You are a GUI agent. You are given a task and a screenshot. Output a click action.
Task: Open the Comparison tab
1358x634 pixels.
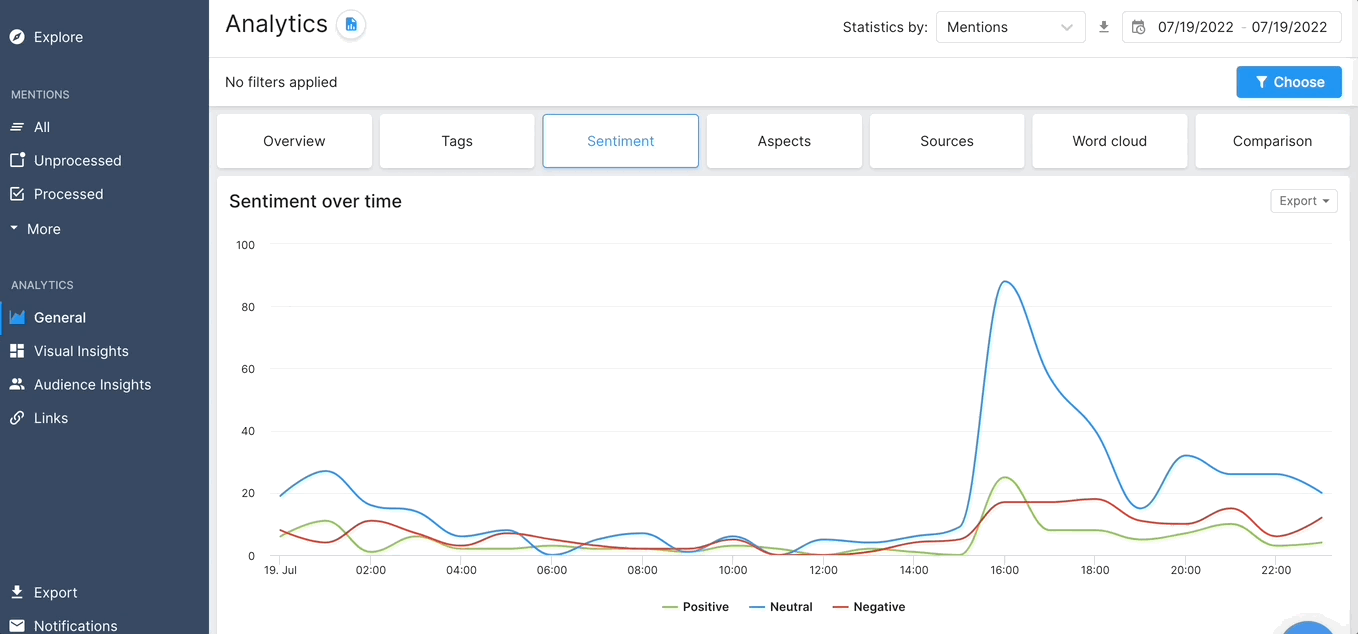click(1272, 141)
